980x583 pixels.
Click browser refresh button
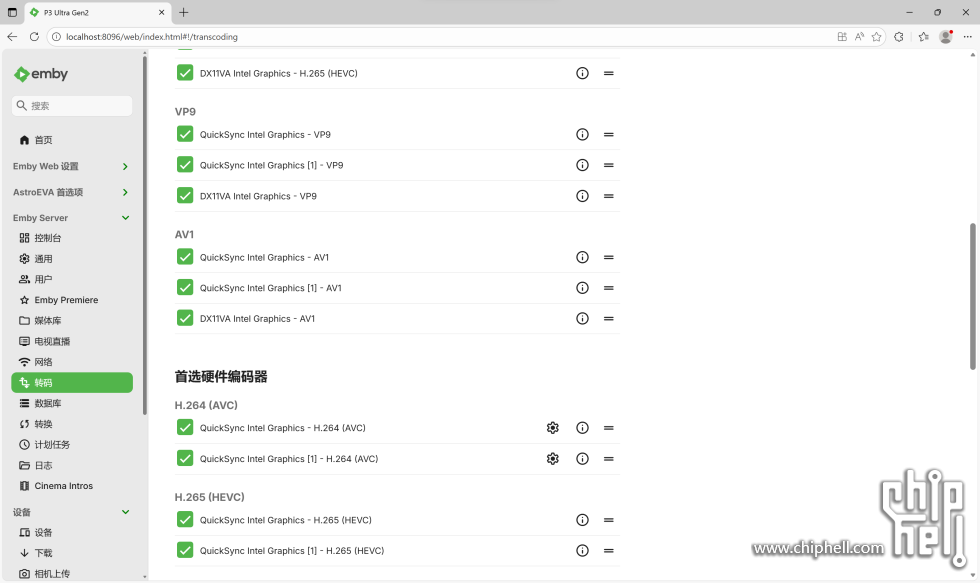pyautogui.click(x=34, y=37)
